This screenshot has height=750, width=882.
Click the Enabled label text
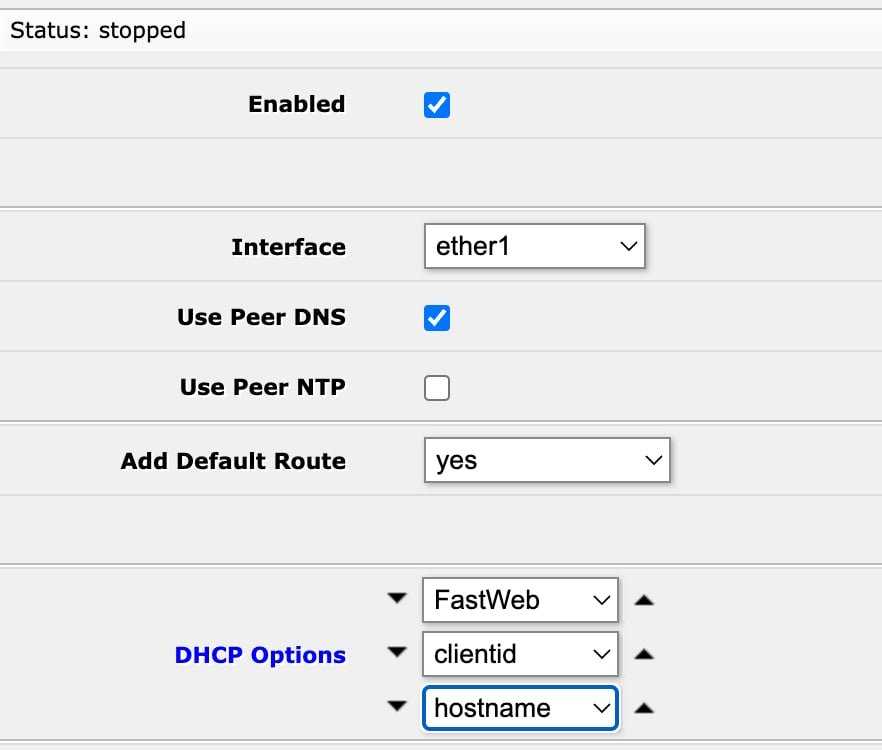click(x=296, y=104)
